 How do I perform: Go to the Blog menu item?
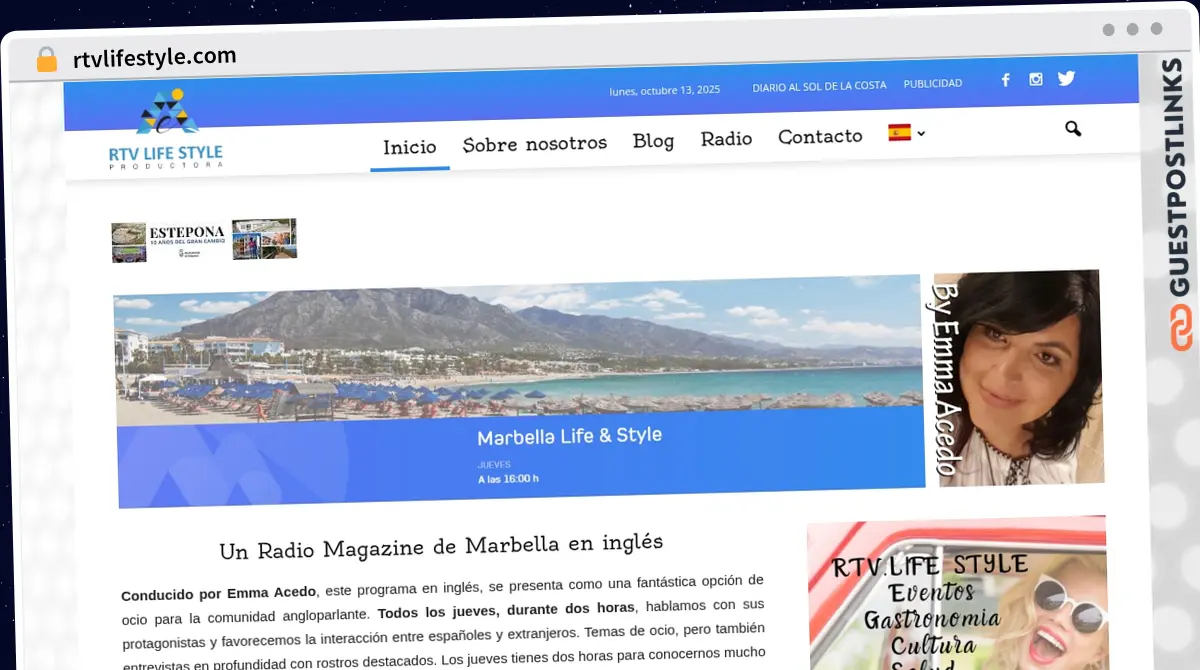click(653, 141)
